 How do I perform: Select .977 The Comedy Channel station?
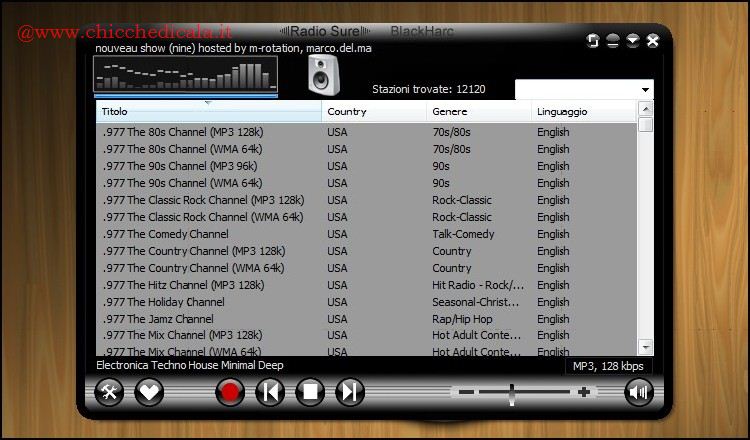tap(165, 234)
